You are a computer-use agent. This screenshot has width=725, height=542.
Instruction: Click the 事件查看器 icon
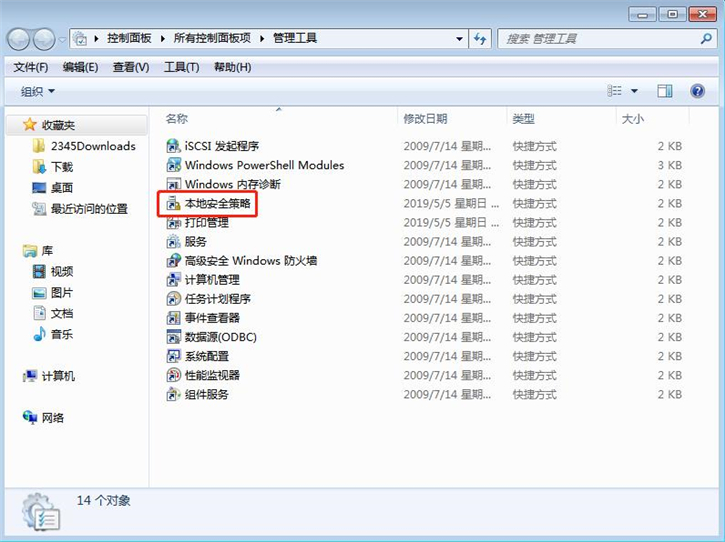tap(173, 318)
